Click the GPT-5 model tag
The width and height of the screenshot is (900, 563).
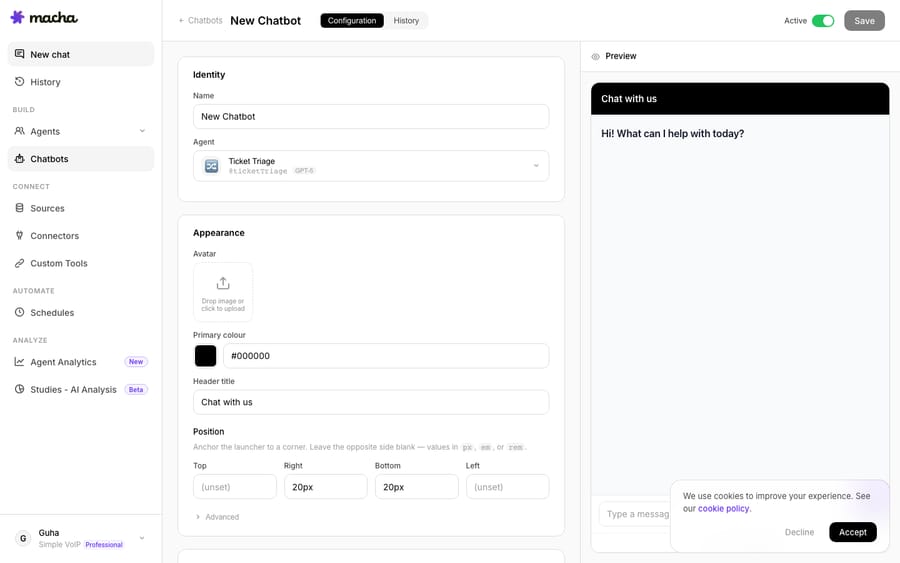304,170
